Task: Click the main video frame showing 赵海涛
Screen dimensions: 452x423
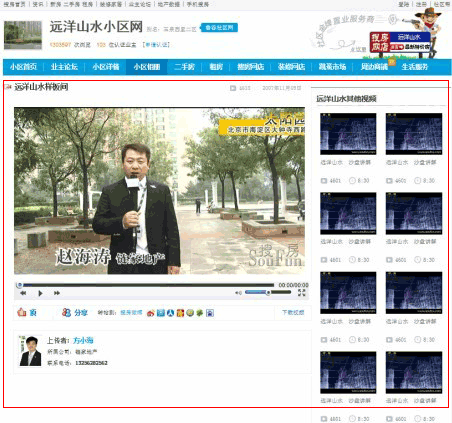Action: [159, 191]
